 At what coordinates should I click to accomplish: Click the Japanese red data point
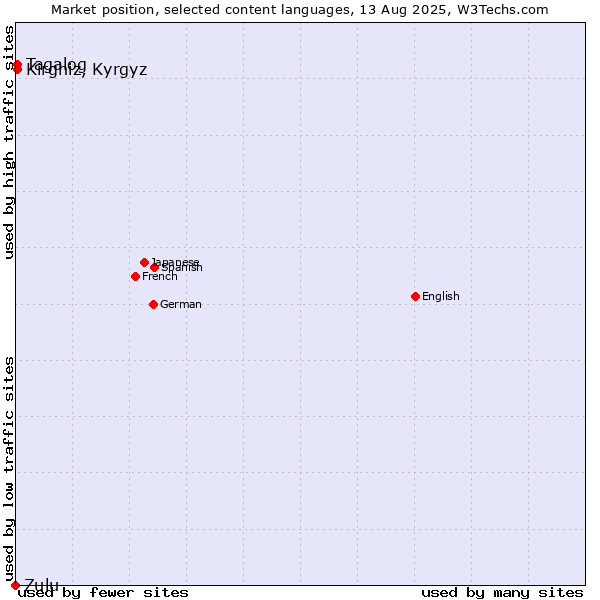click(144, 262)
